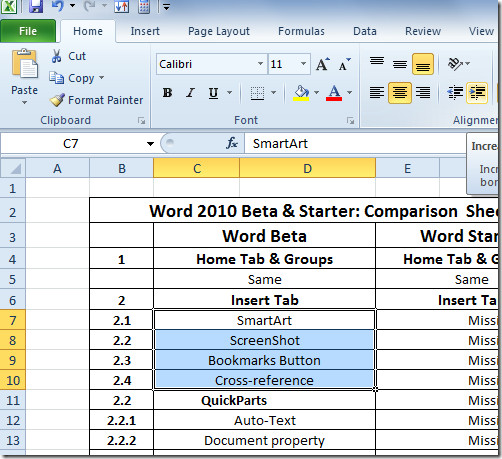Switch to the Insert tab
This screenshot has width=502, height=459.
coord(145,31)
